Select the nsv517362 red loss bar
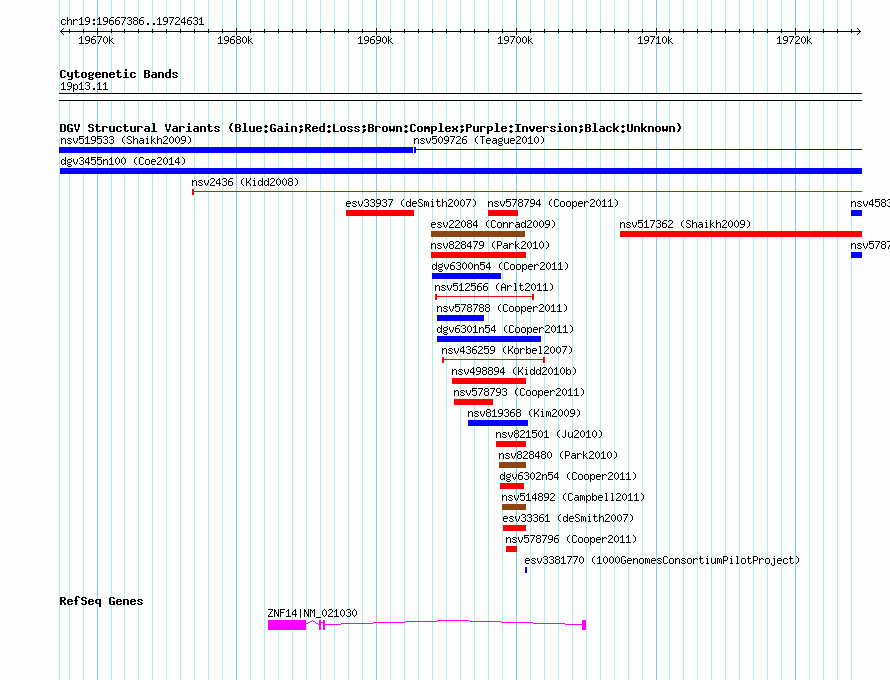 pyautogui.click(x=741, y=234)
